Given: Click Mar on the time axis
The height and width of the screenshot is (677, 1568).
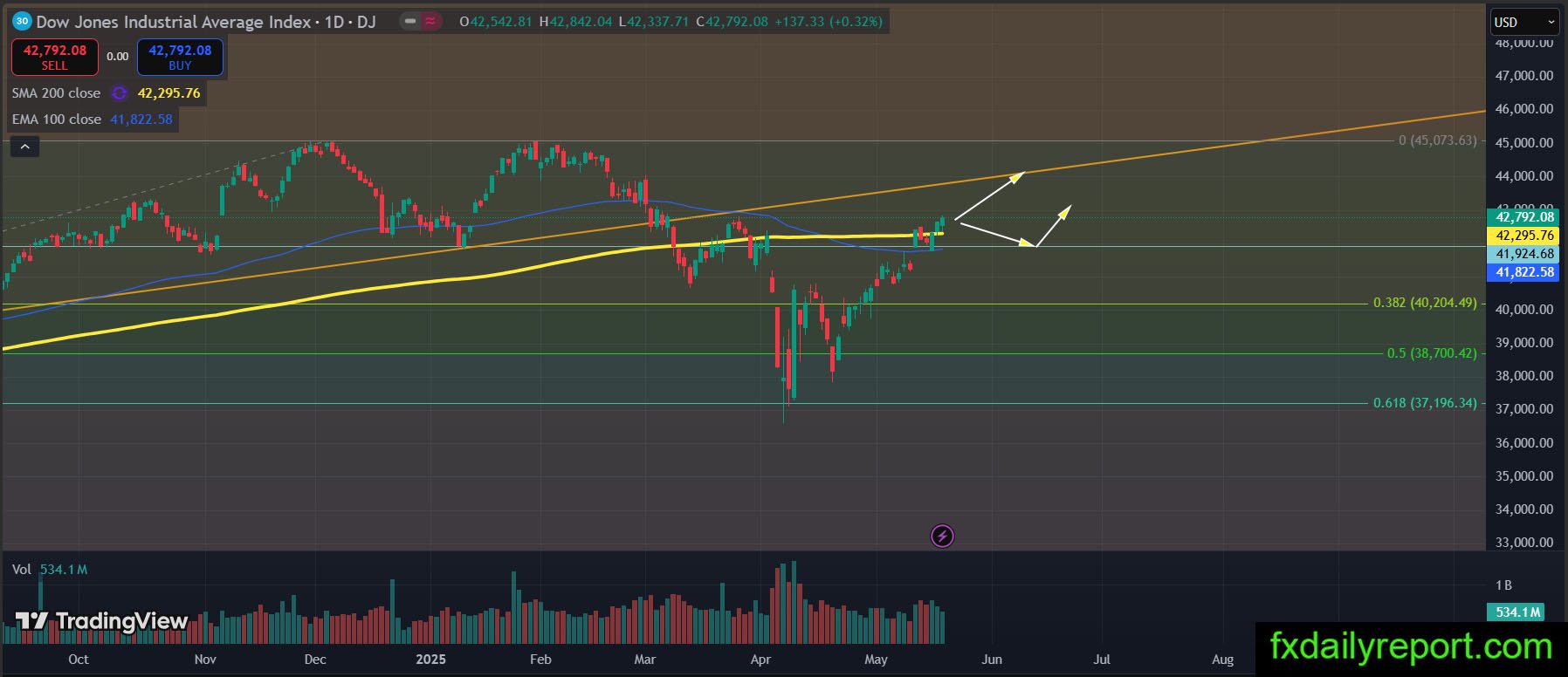Looking at the screenshot, I should coord(644,660).
